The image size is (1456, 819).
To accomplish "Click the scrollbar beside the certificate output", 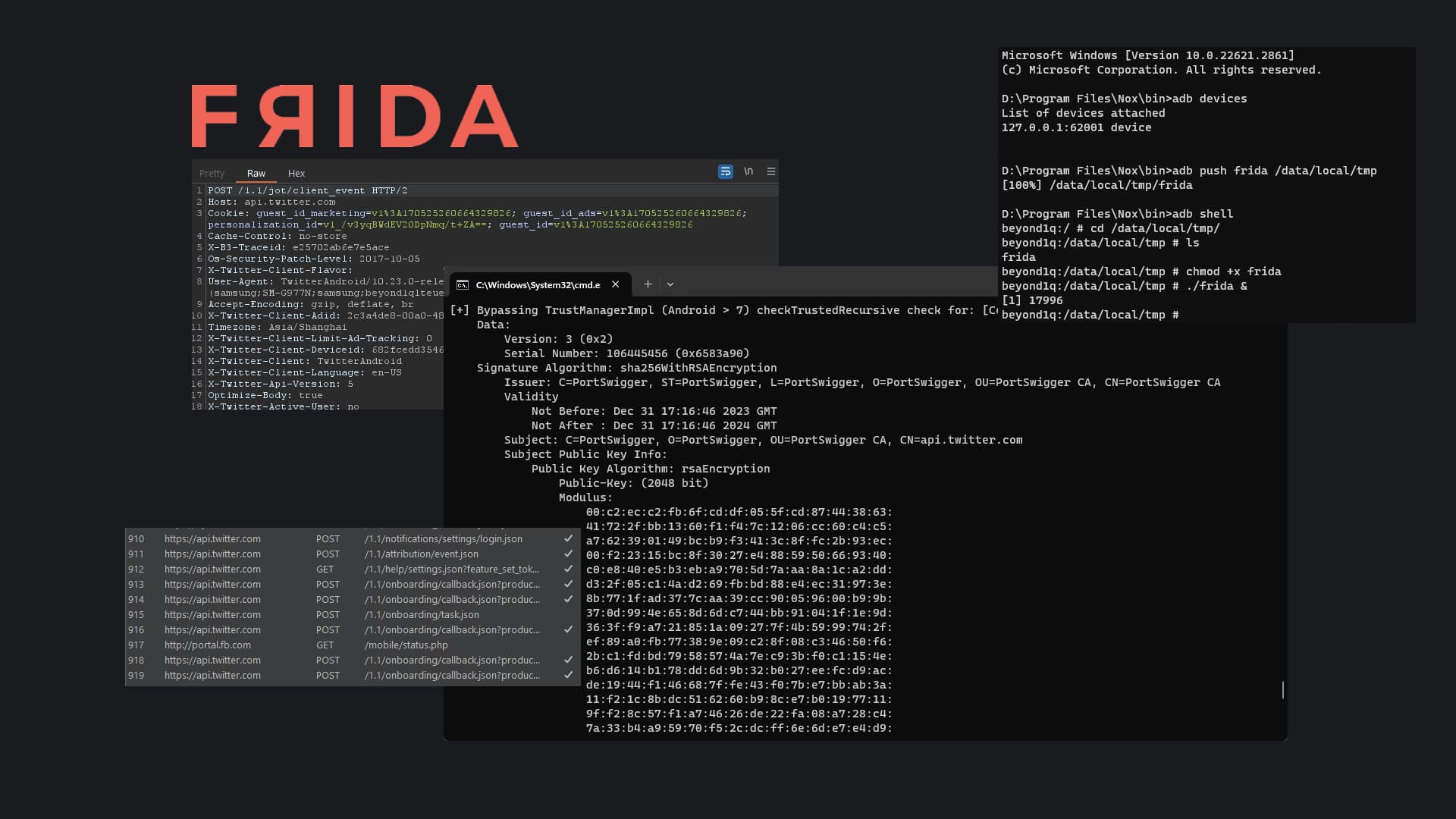I will (x=1282, y=691).
